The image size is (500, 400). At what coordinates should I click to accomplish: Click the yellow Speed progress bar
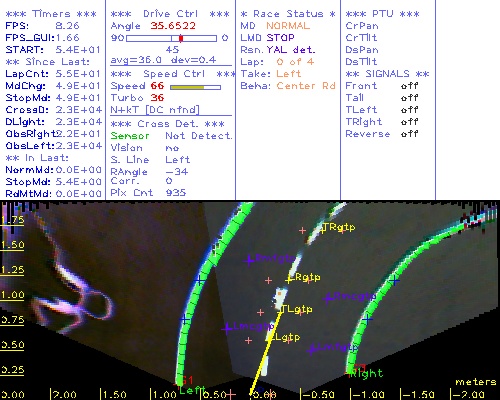tap(187, 87)
